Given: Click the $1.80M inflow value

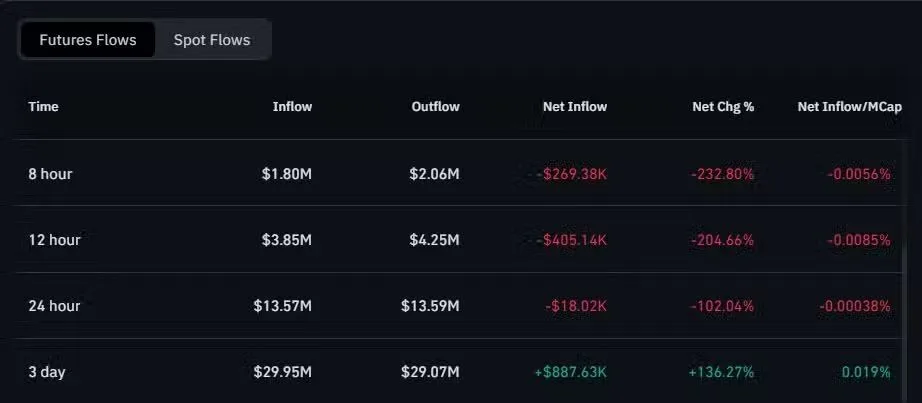Looking at the screenshot, I should [x=288, y=174].
